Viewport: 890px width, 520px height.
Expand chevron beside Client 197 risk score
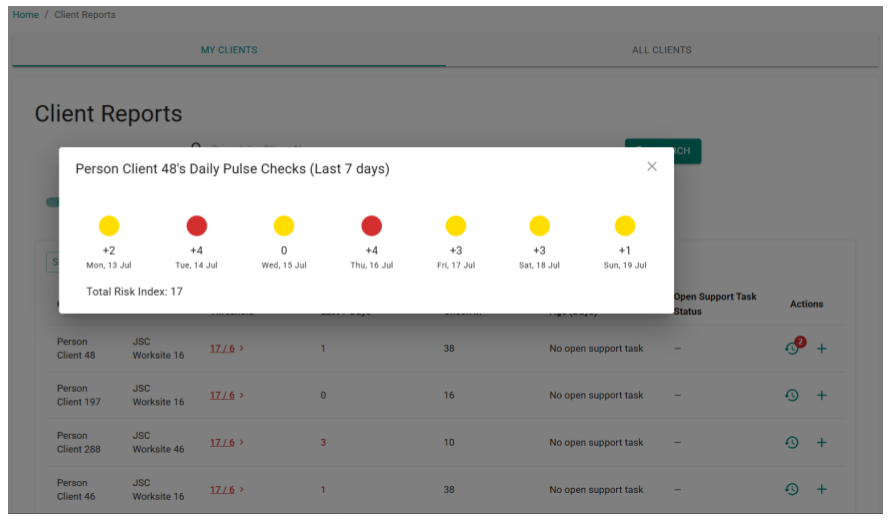[x=241, y=395]
